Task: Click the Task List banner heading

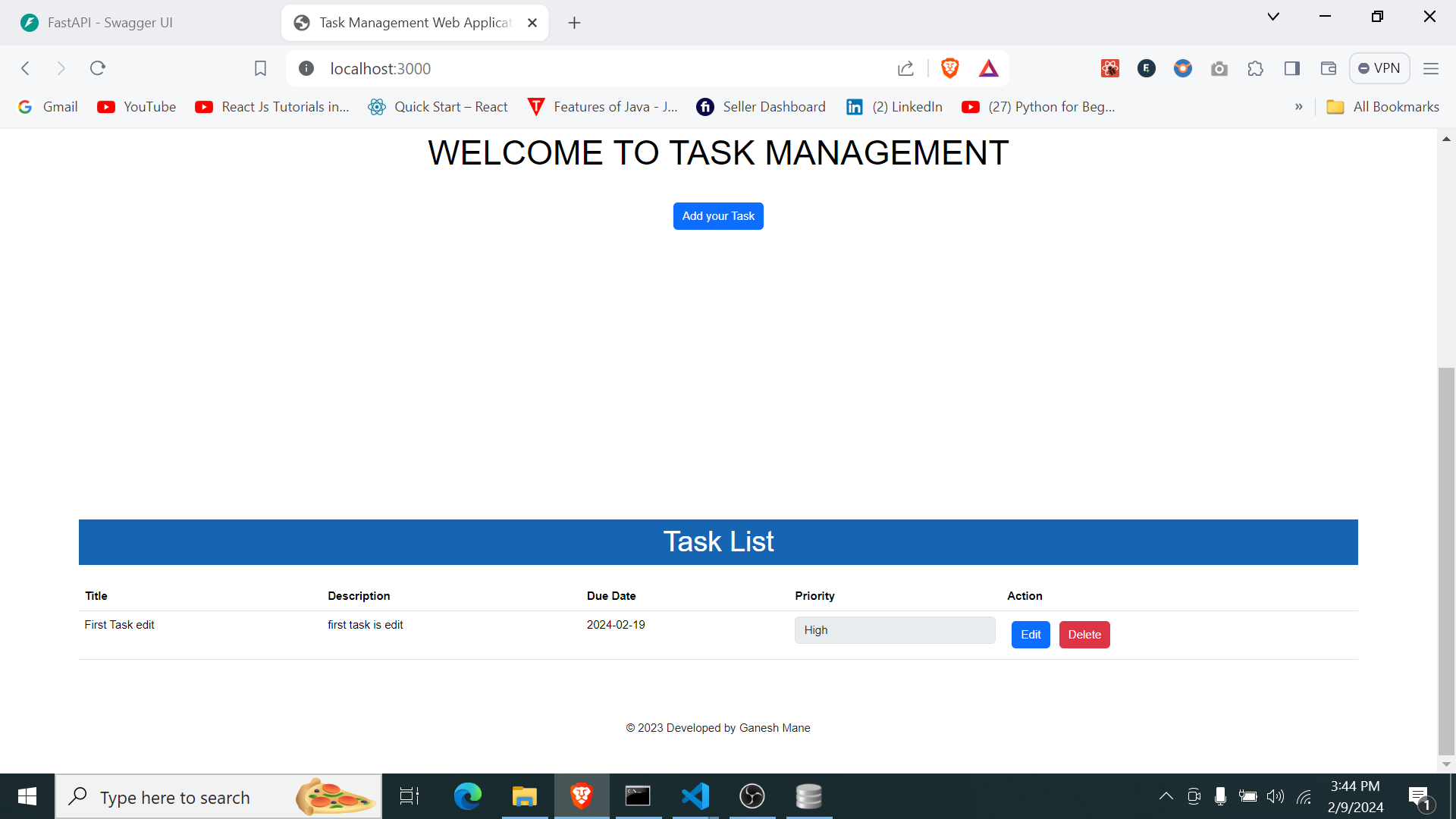Action: (718, 541)
